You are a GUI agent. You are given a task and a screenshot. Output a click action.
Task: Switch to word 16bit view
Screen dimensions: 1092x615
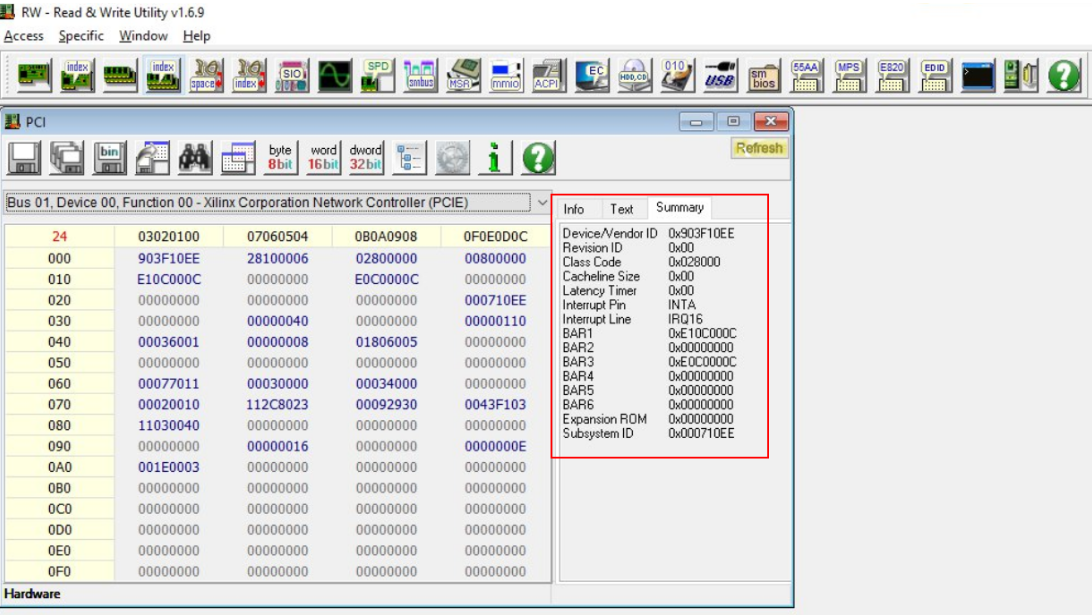click(x=323, y=157)
